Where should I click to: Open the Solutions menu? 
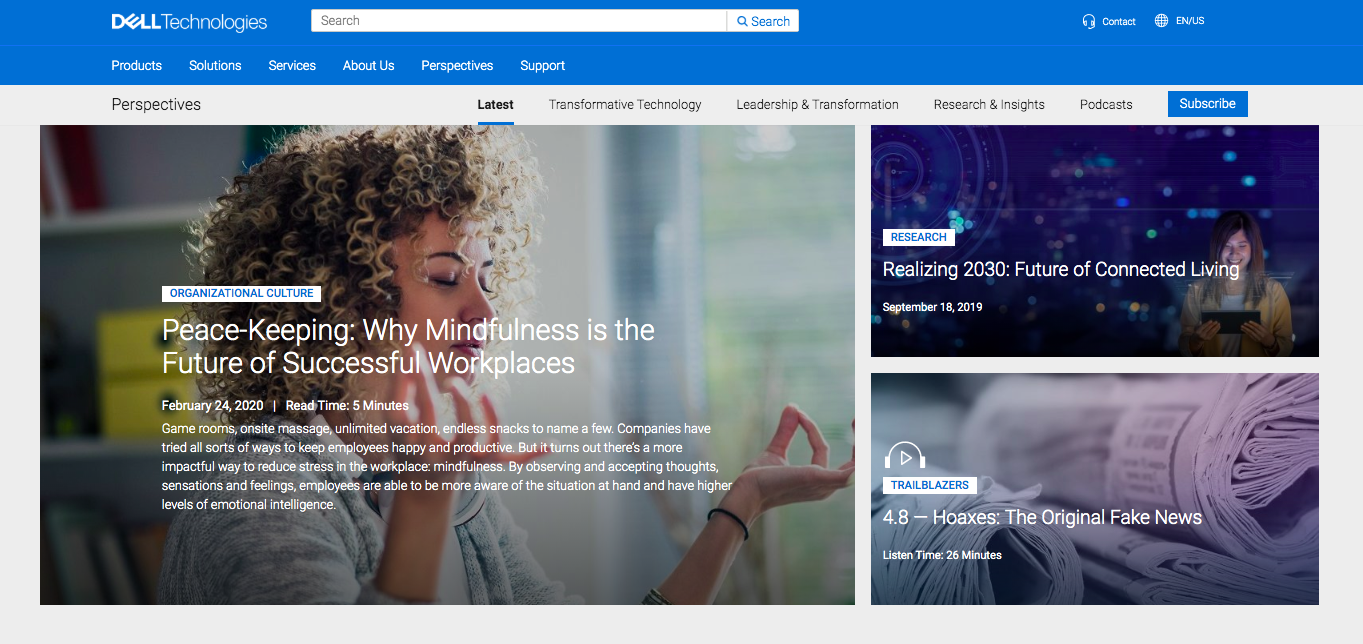215,66
